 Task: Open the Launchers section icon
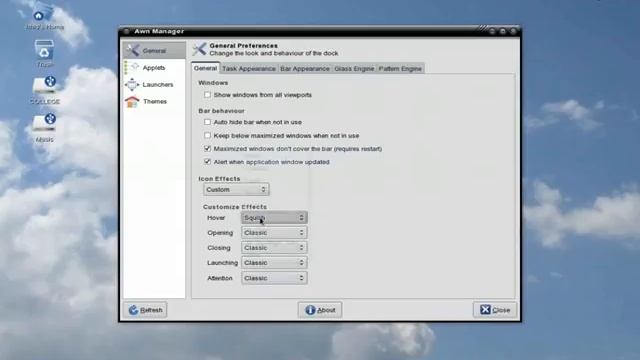point(132,84)
